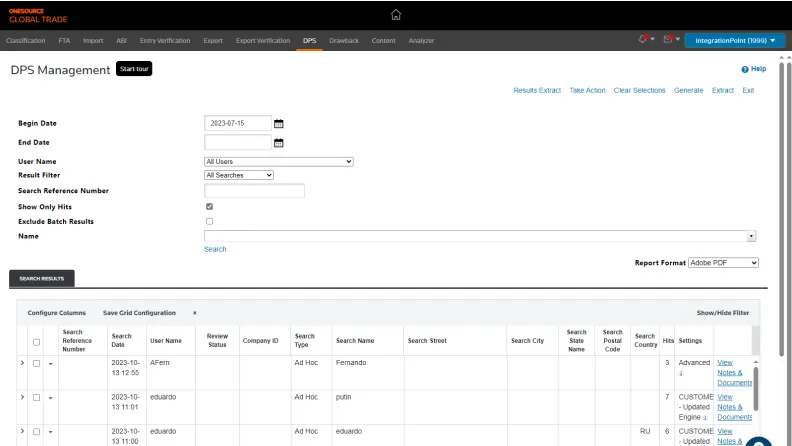Open End Date calendar picker

279,143
